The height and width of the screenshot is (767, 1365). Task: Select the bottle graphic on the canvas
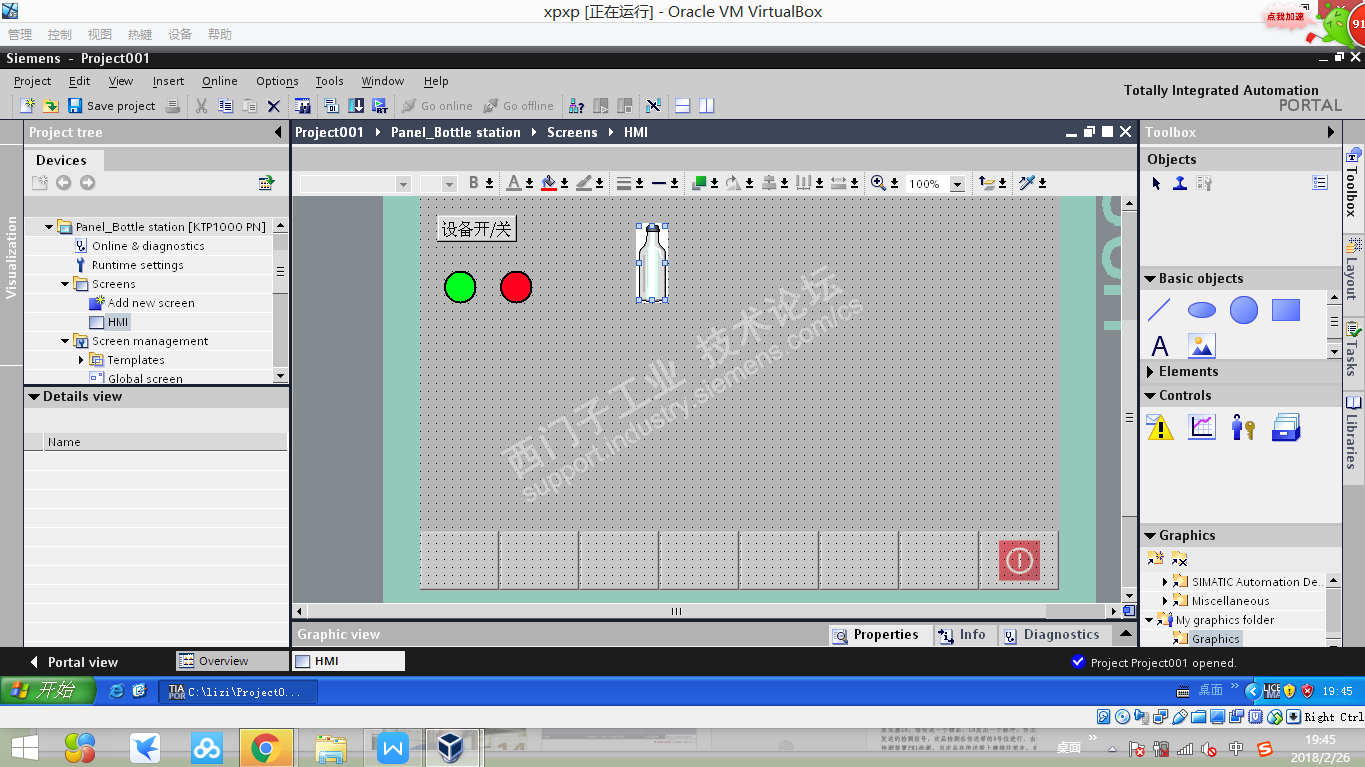652,262
